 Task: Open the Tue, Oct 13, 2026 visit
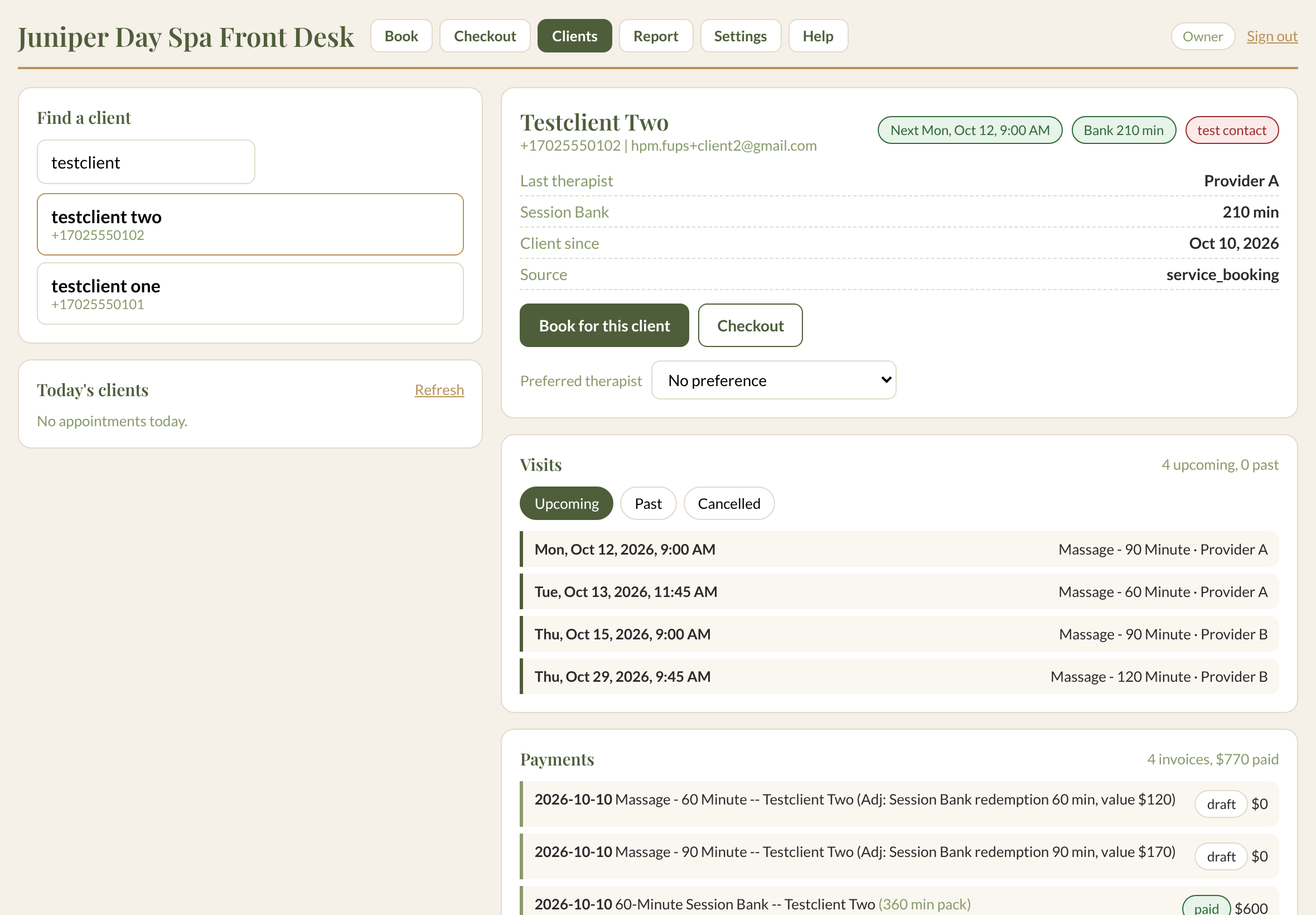point(899,591)
